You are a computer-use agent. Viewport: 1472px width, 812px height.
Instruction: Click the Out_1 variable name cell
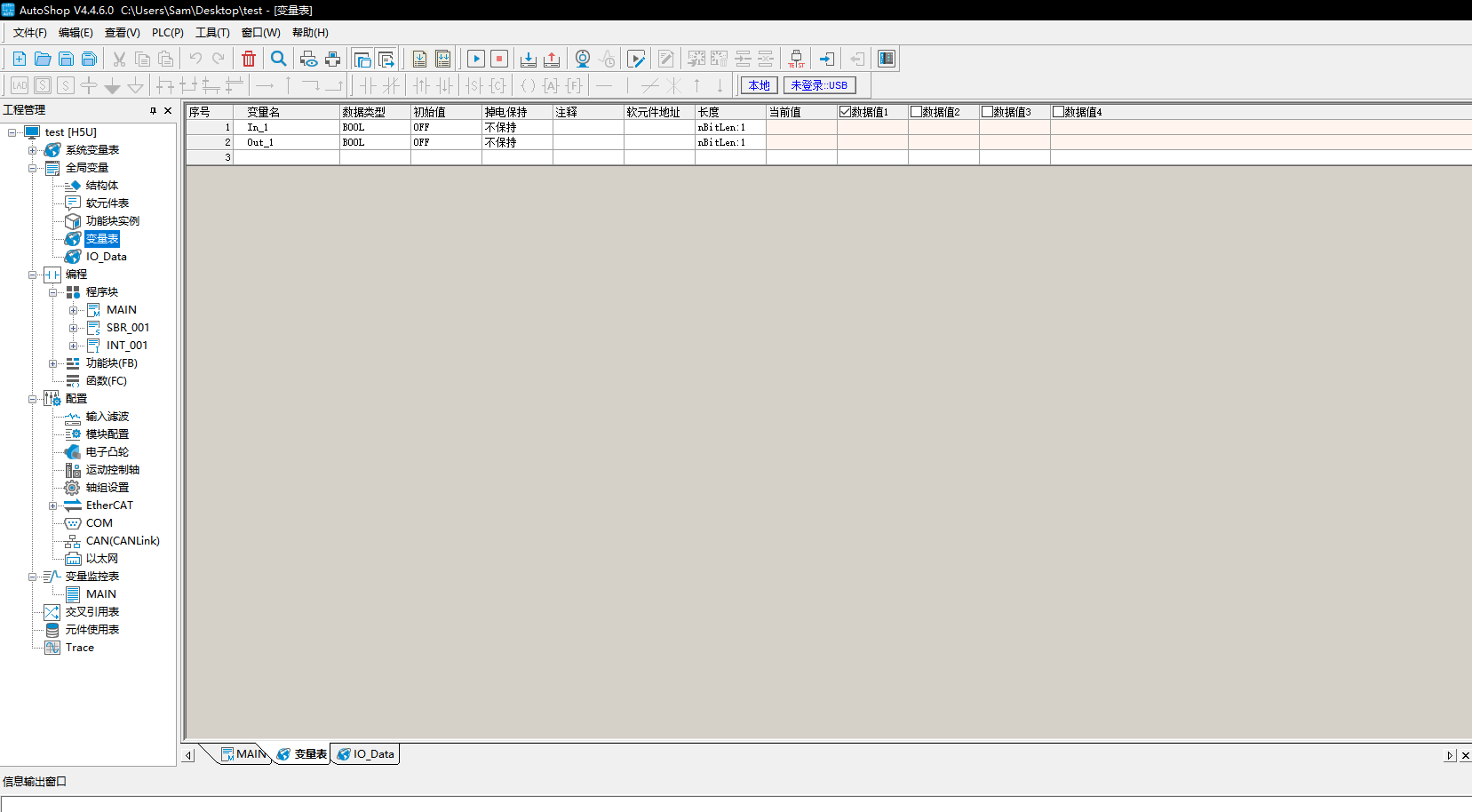tap(286, 142)
